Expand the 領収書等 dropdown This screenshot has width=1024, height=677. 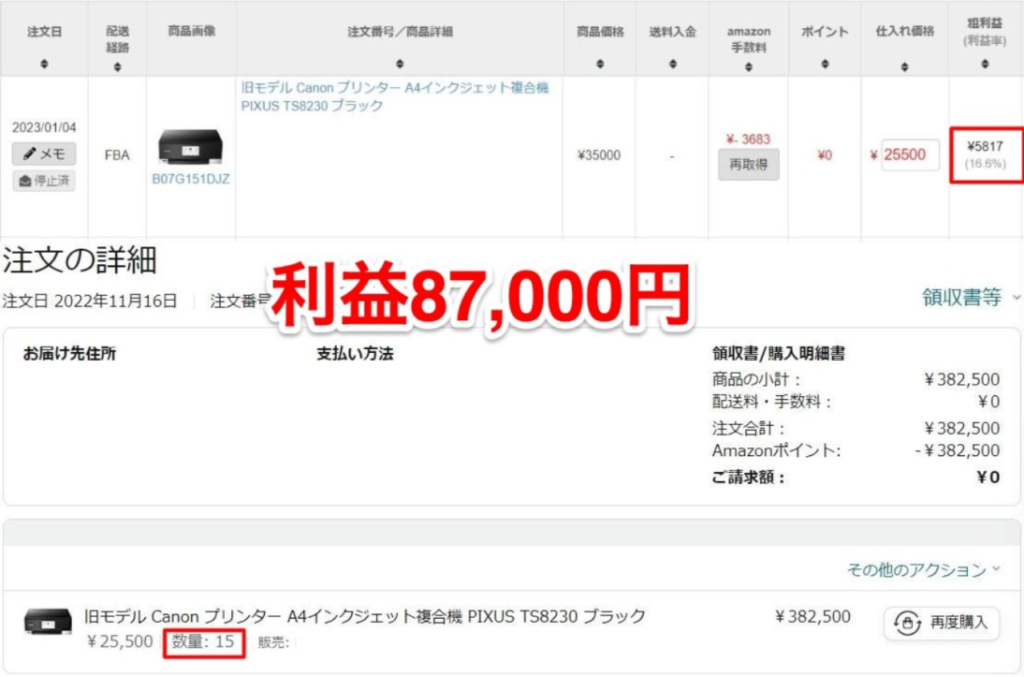970,297
